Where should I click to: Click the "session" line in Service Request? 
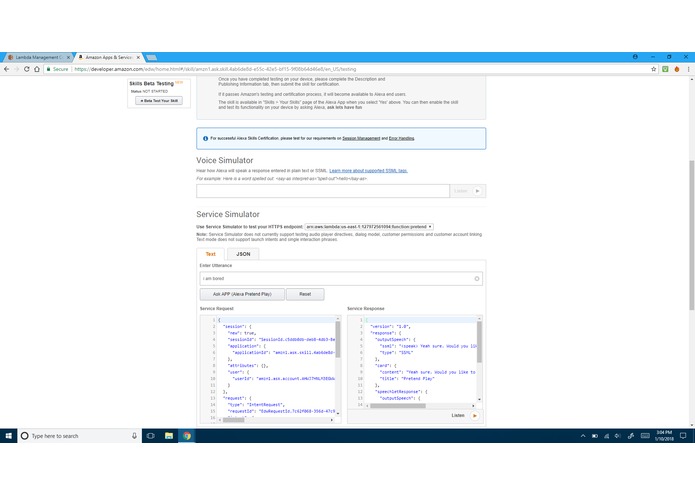pyautogui.click(x=237, y=327)
